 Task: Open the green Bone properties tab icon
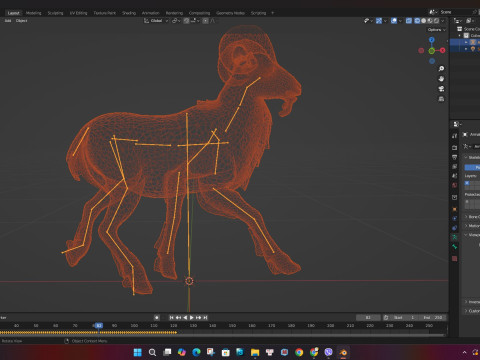(x=455, y=247)
